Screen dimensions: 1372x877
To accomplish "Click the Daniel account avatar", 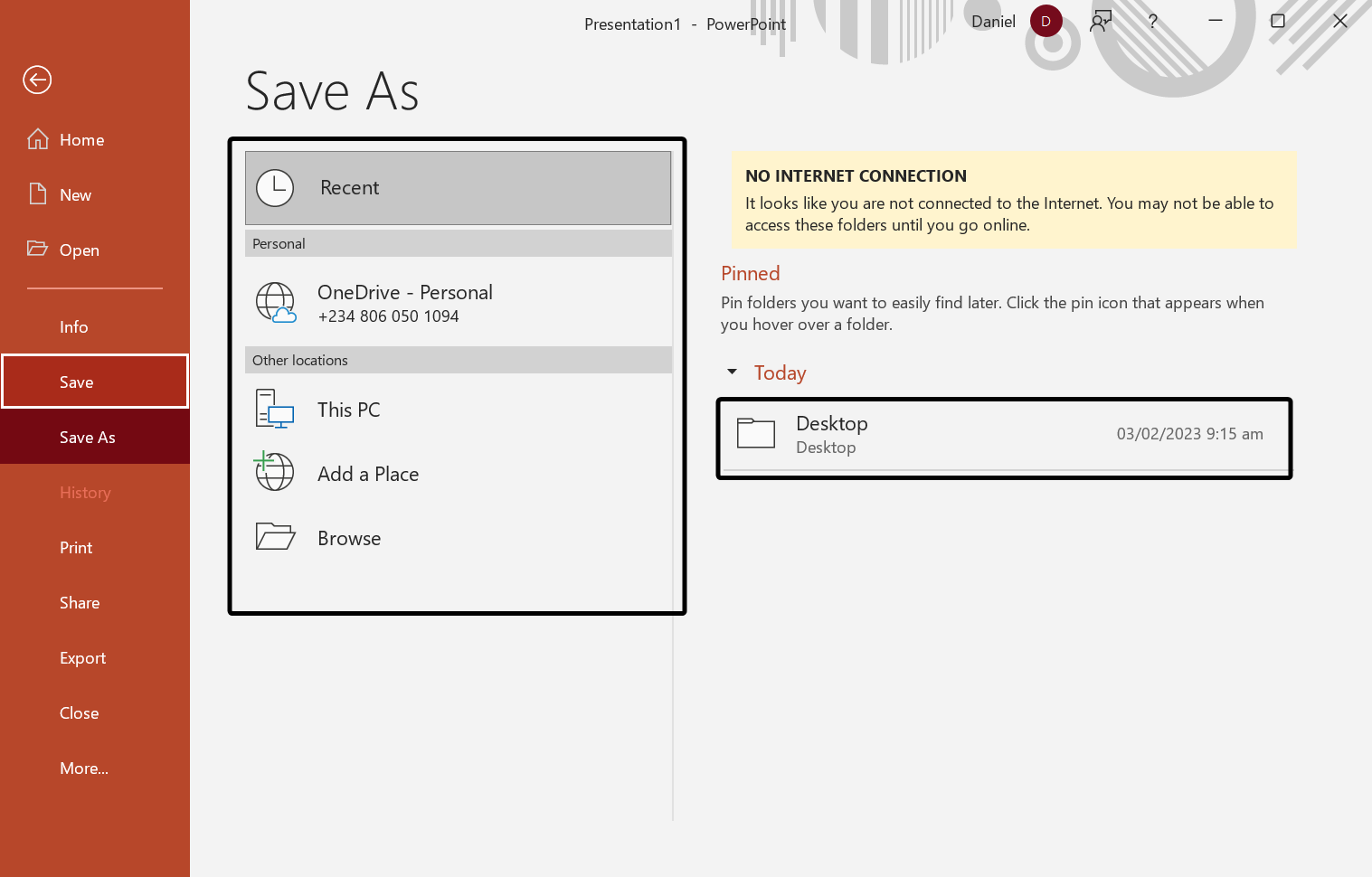I will coord(1046,22).
